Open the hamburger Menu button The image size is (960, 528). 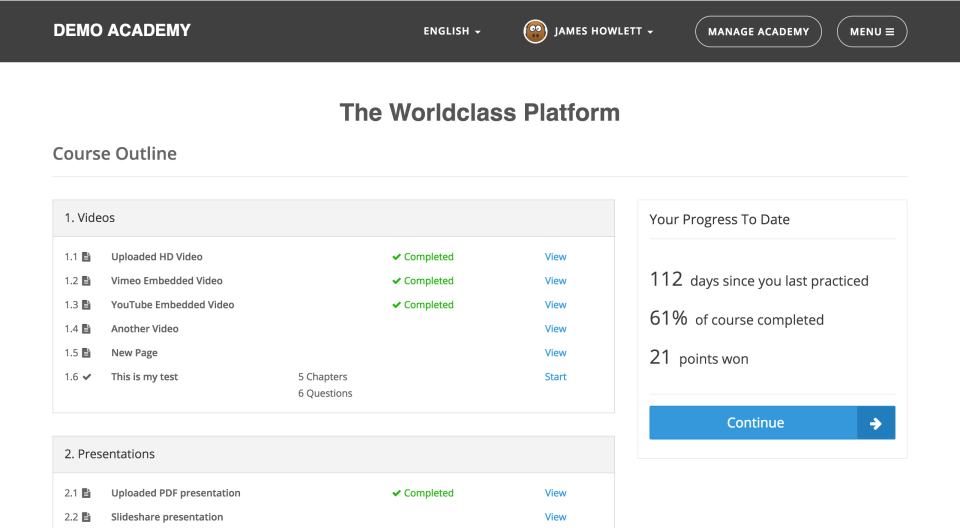point(871,31)
